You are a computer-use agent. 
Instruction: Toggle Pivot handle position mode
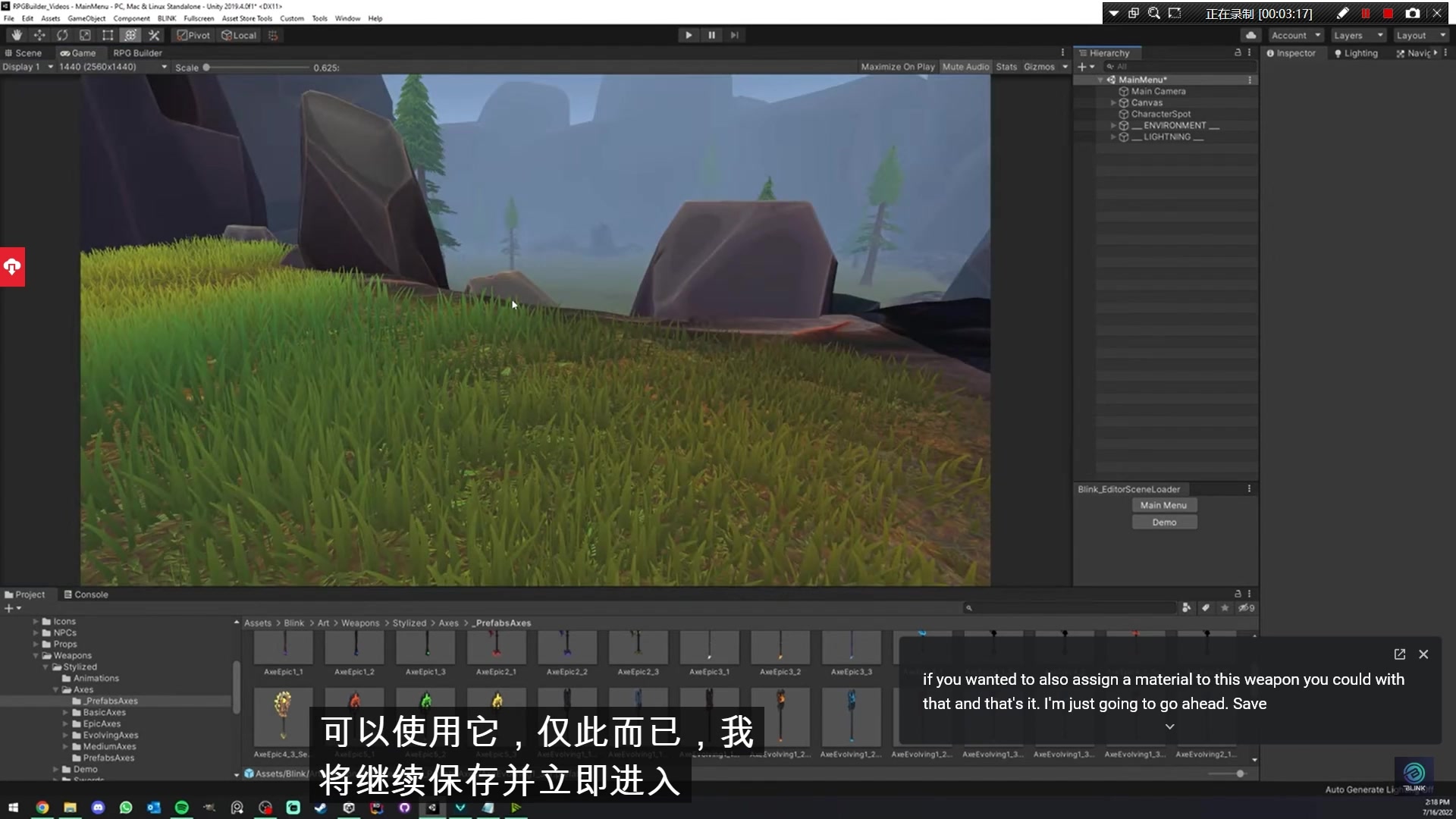click(193, 35)
